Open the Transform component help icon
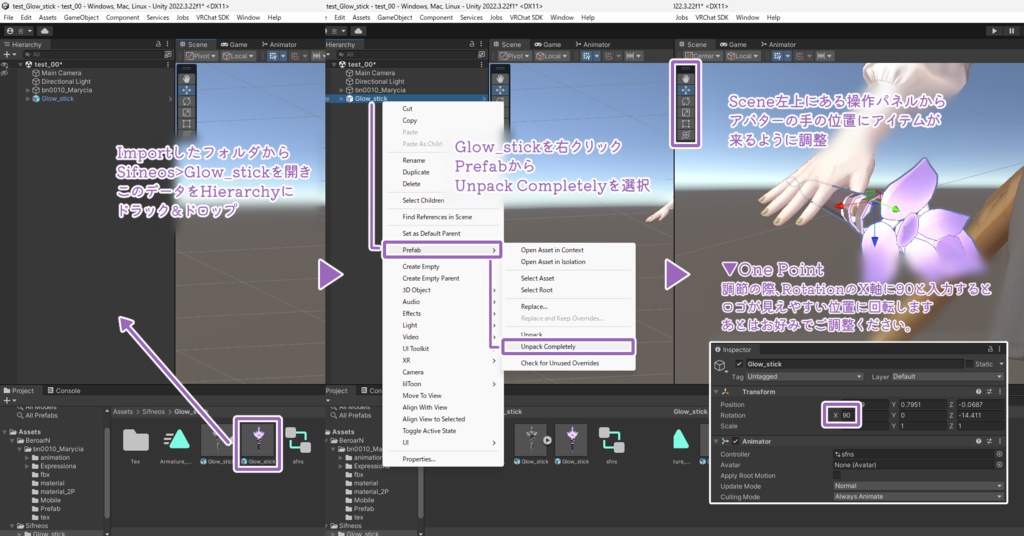Screen dimensions: 1024x536 click(978, 392)
